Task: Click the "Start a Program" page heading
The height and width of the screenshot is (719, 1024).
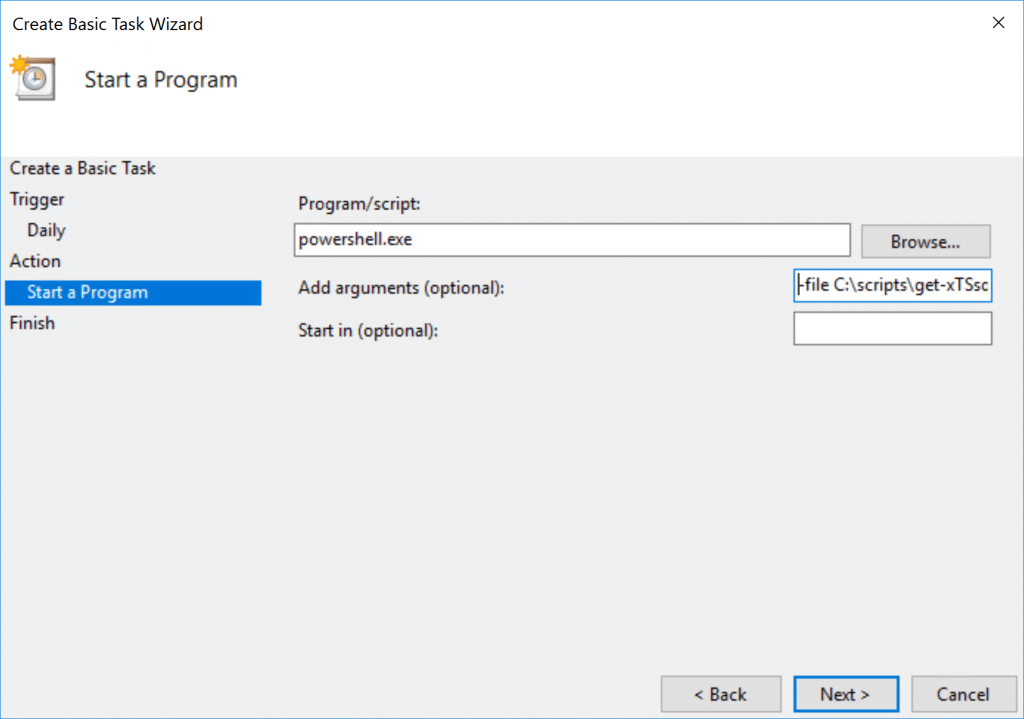Action: tap(160, 79)
